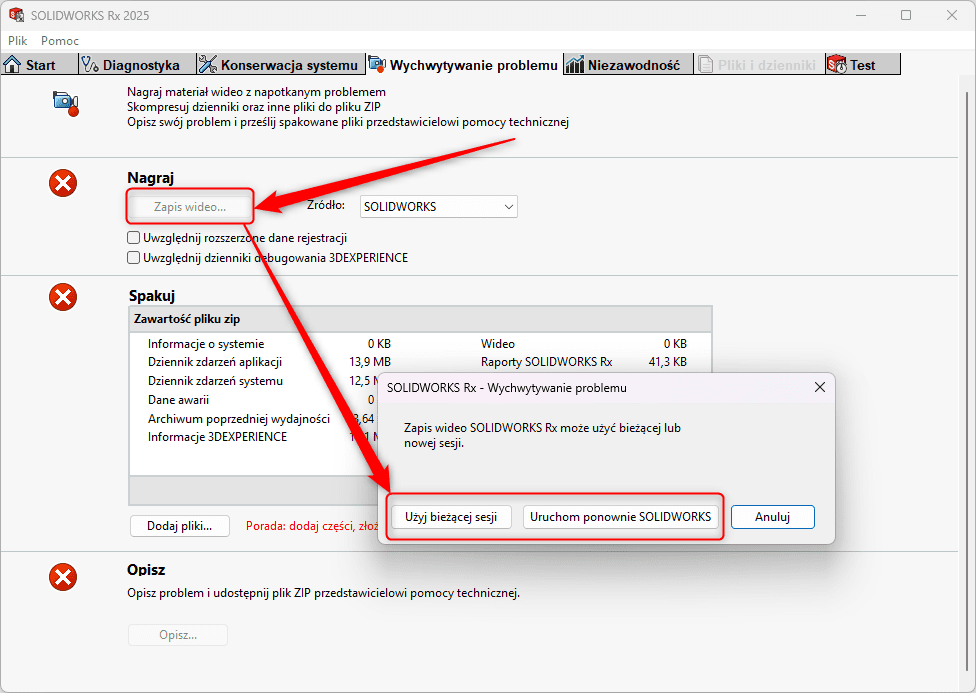Click the red X status icon beside Spakuj
The width and height of the screenshot is (976, 693).
tap(63, 297)
